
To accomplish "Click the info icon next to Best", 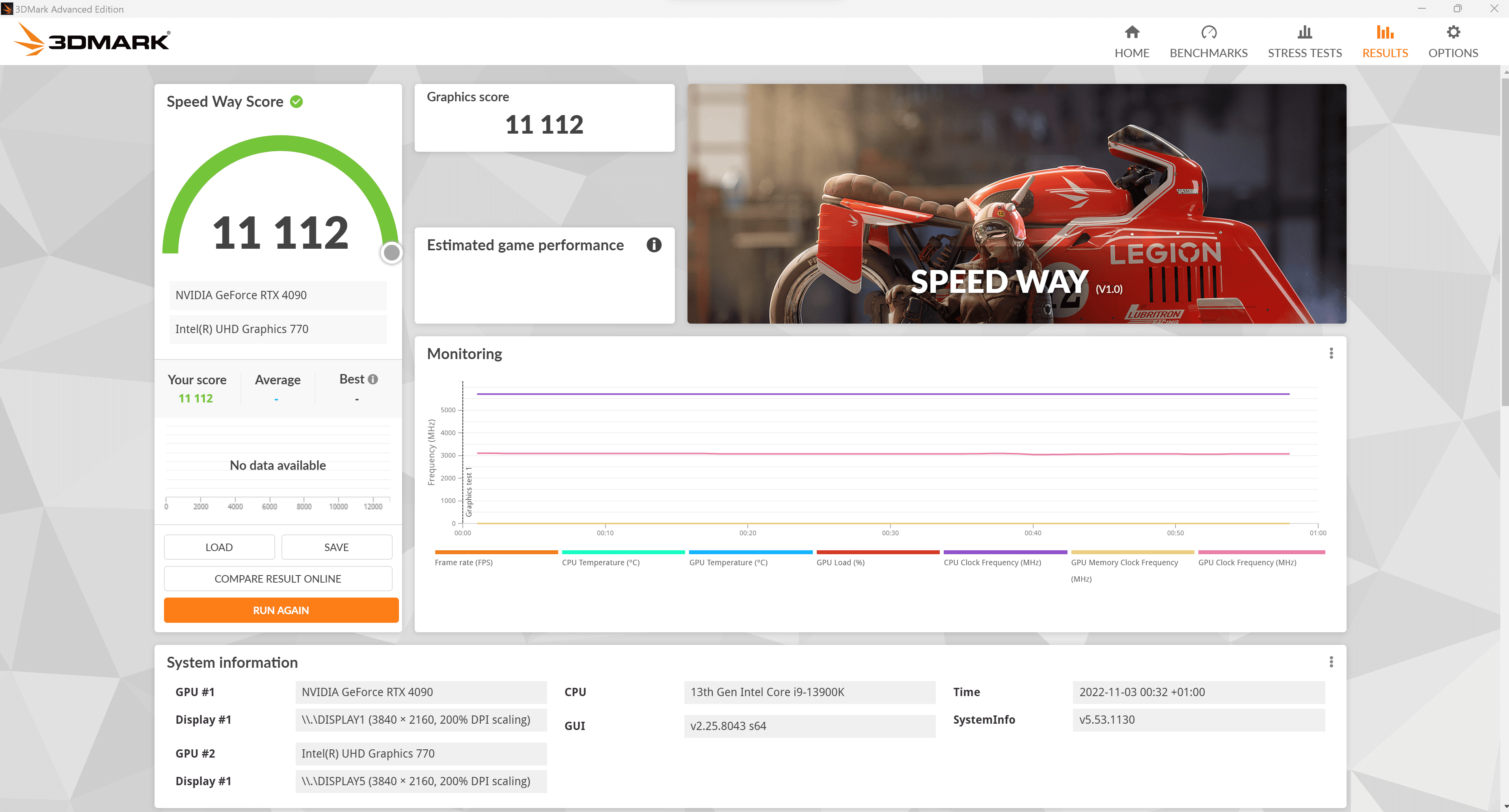I will click(x=373, y=379).
